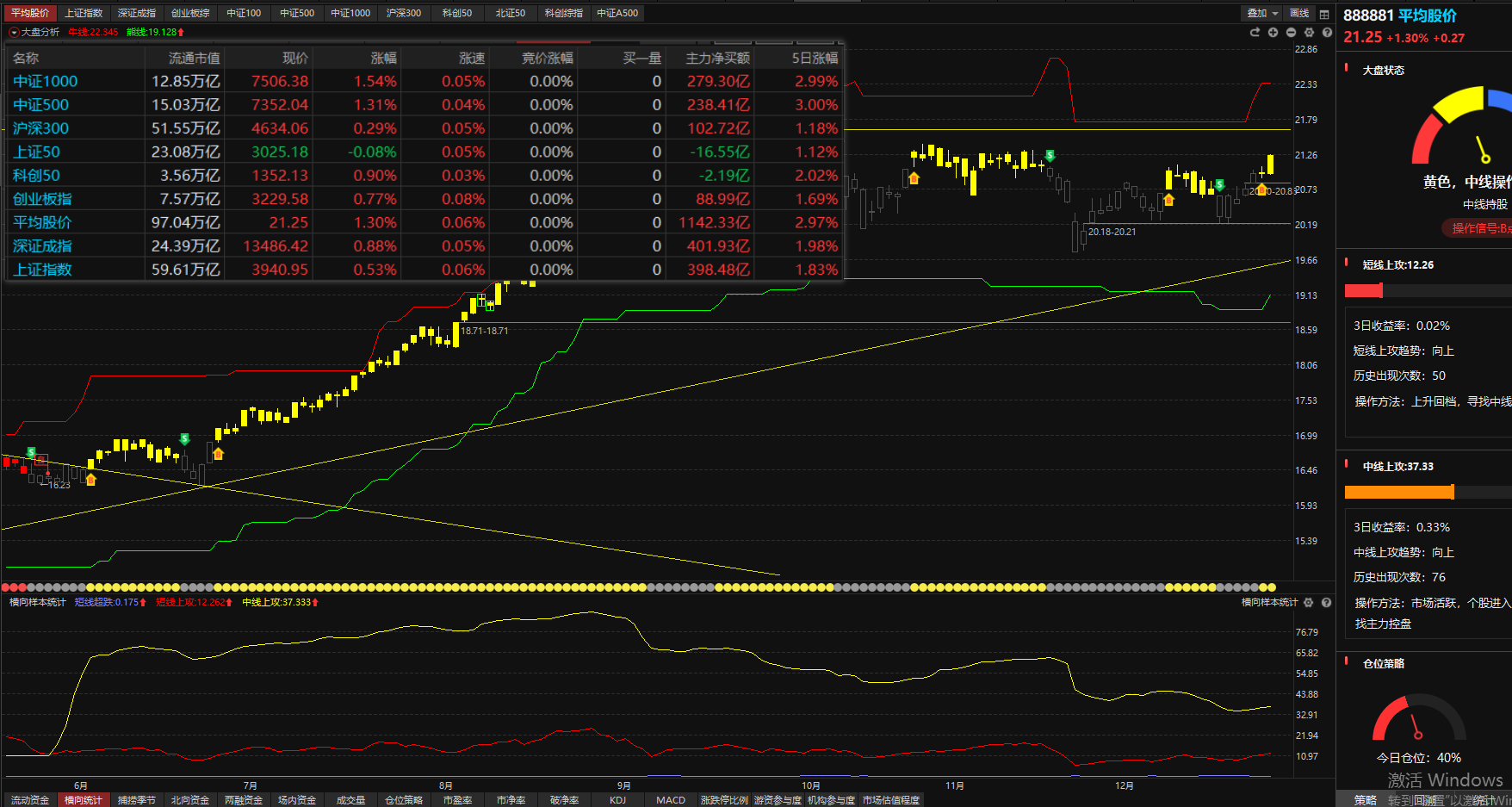1512x807 pixels.
Task: Toggle the 大盘分析 indicator collapse circle
Action: pyautogui.click(x=14, y=33)
